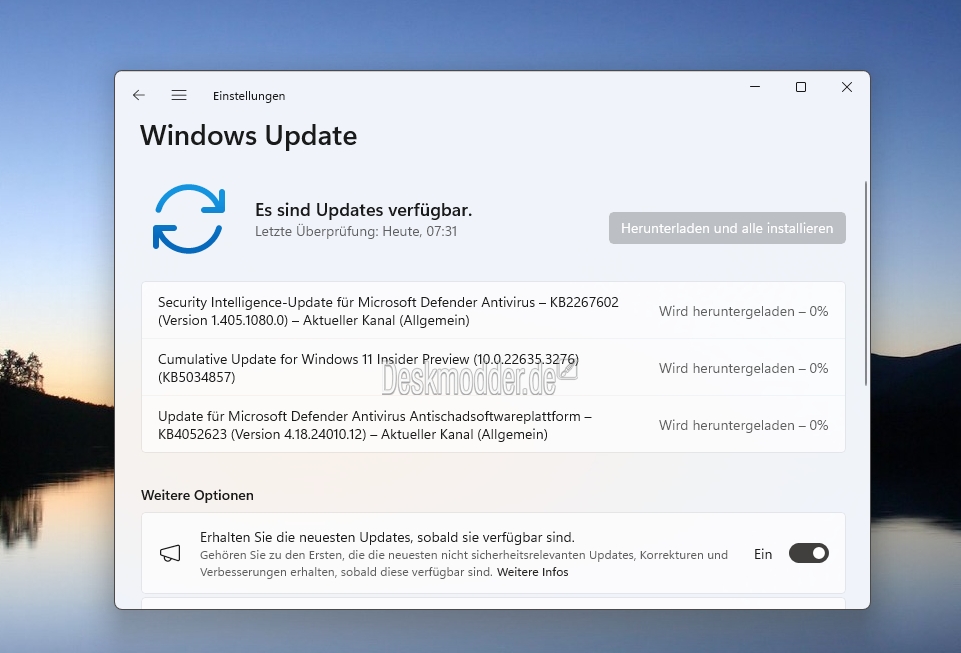Click the 'Windows Update' page heading
The image size is (961, 653).
[x=248, y=135]
